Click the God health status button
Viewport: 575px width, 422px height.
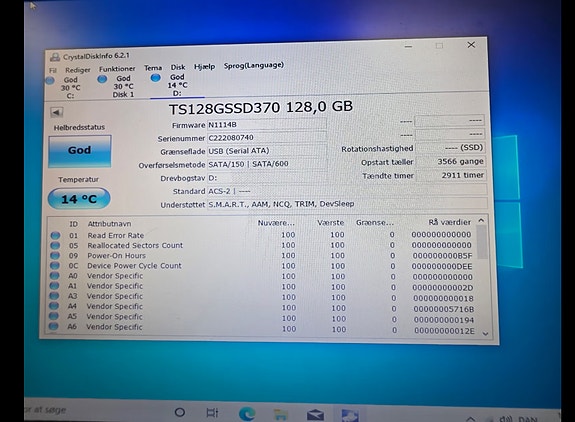(80, 151)
